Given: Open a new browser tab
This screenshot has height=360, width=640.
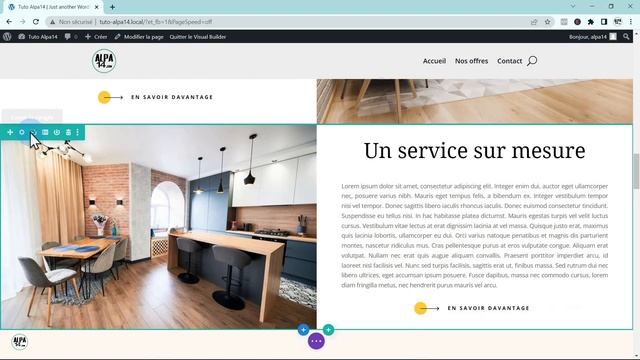Looking at the screenshot, I should [x=112, y=7].
